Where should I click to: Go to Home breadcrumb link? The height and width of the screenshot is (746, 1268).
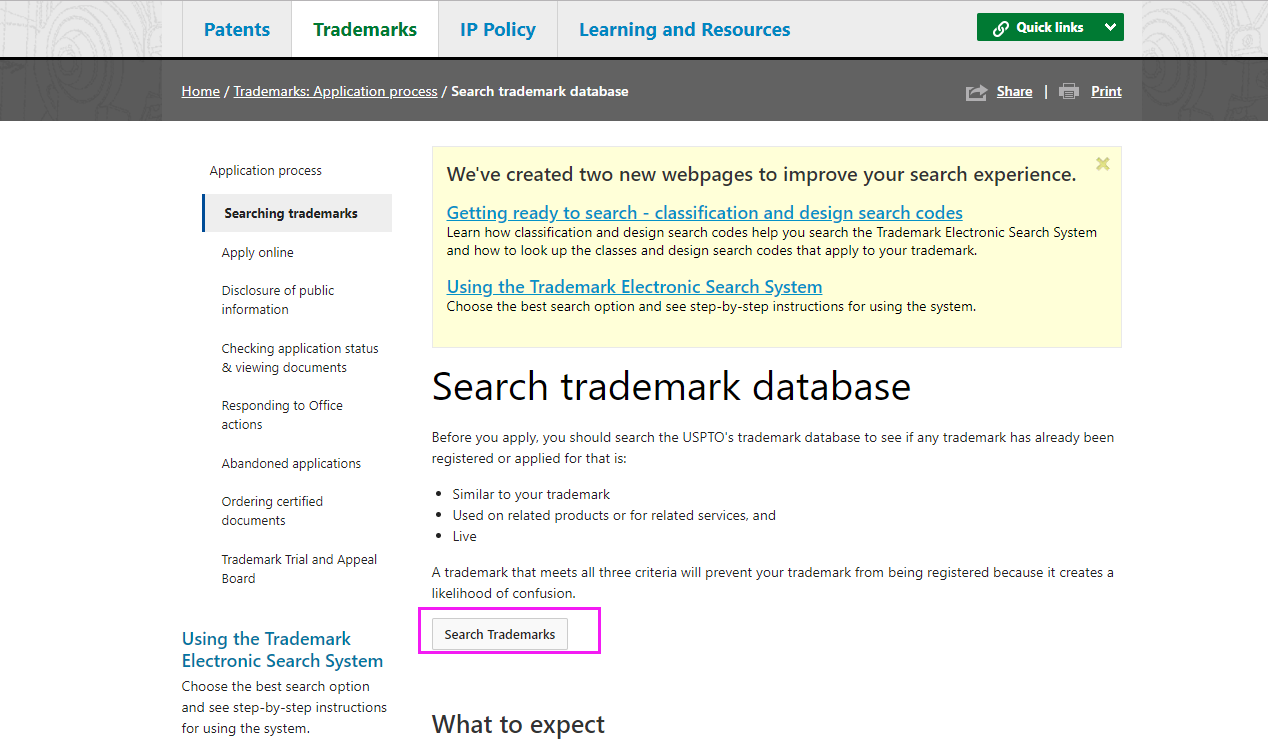(x=200, y=91)
